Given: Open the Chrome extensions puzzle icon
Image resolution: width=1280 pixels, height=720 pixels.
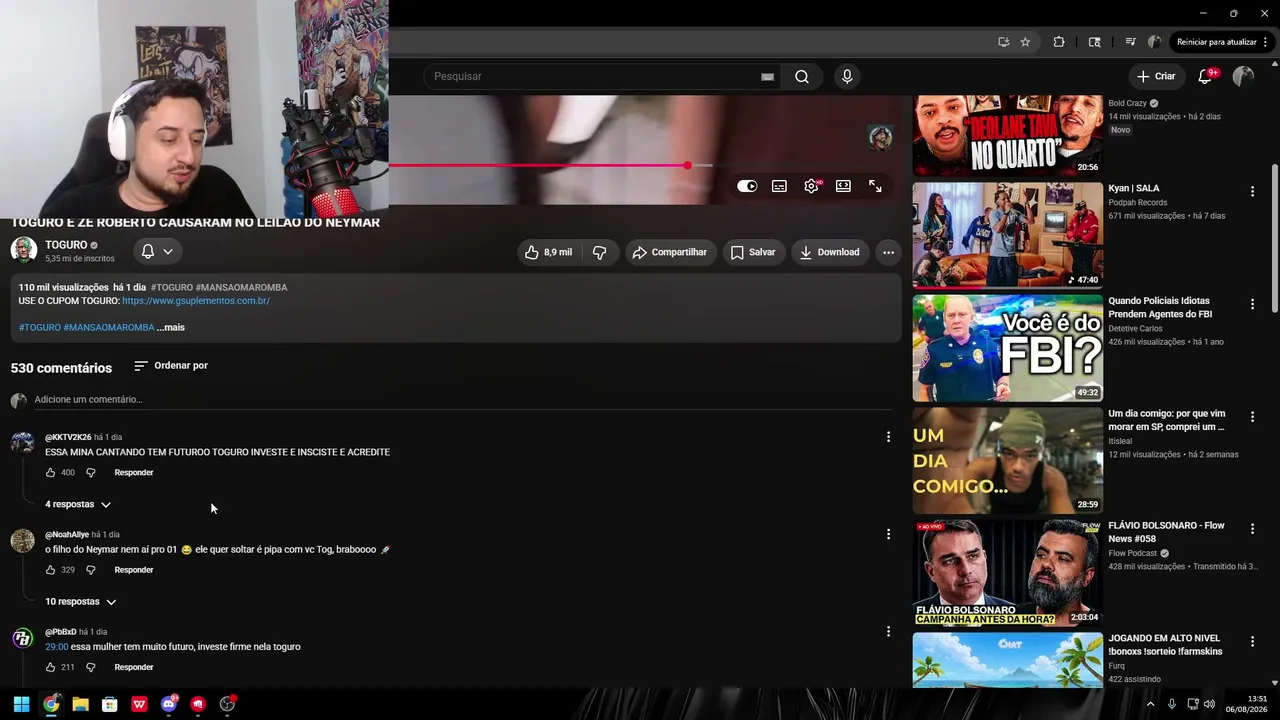Looking at the screenshot, I should click(1059, 42).
